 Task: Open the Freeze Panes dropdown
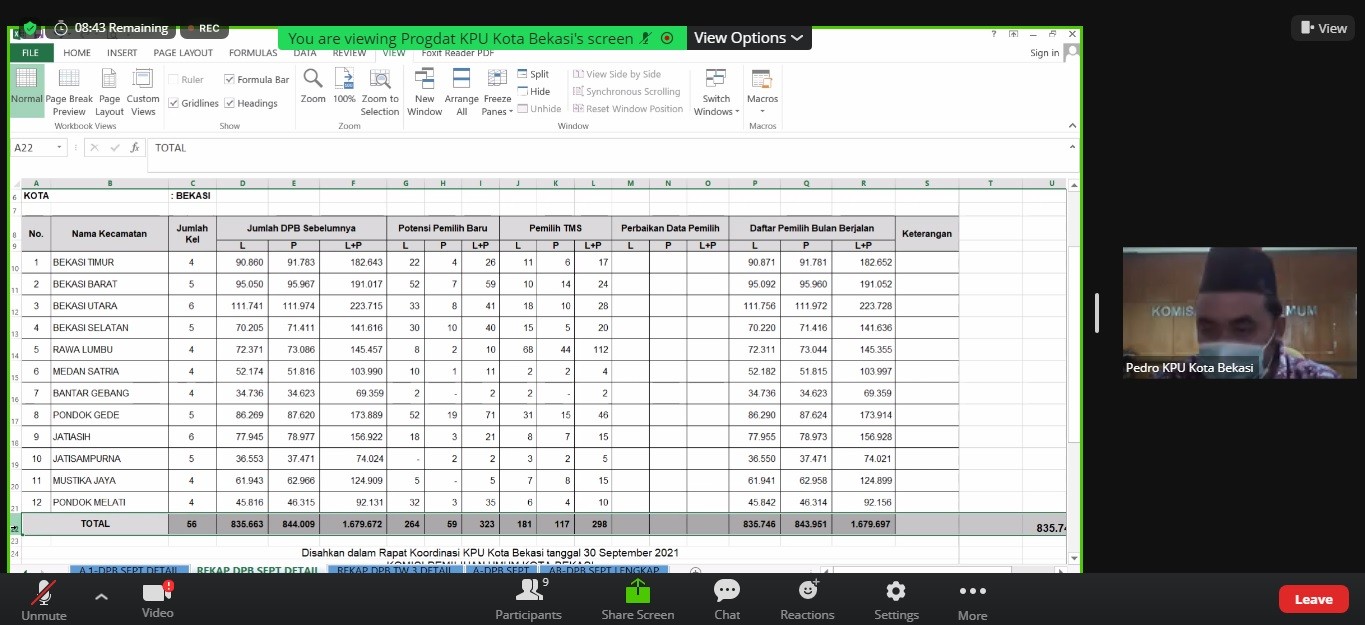(497, 92)
